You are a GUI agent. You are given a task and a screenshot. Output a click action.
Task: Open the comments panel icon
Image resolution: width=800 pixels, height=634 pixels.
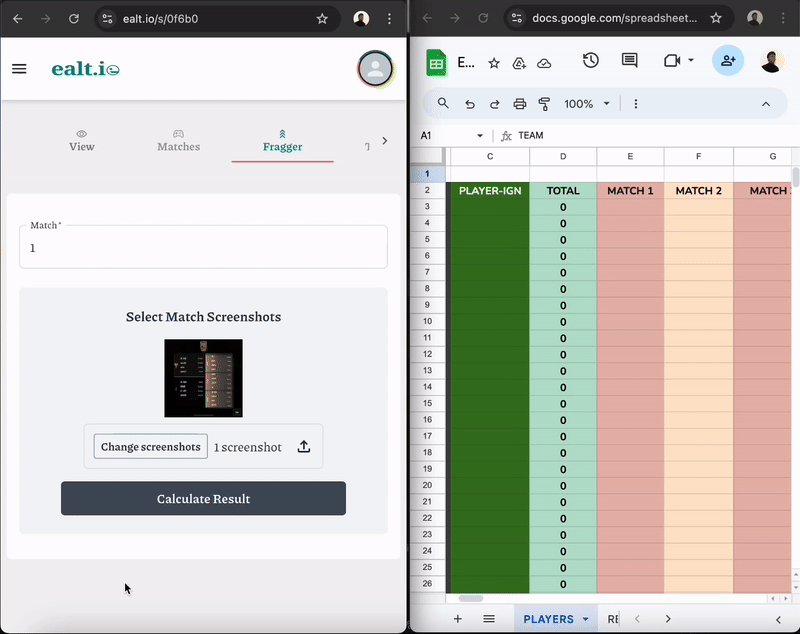click(x=630, y=61)
